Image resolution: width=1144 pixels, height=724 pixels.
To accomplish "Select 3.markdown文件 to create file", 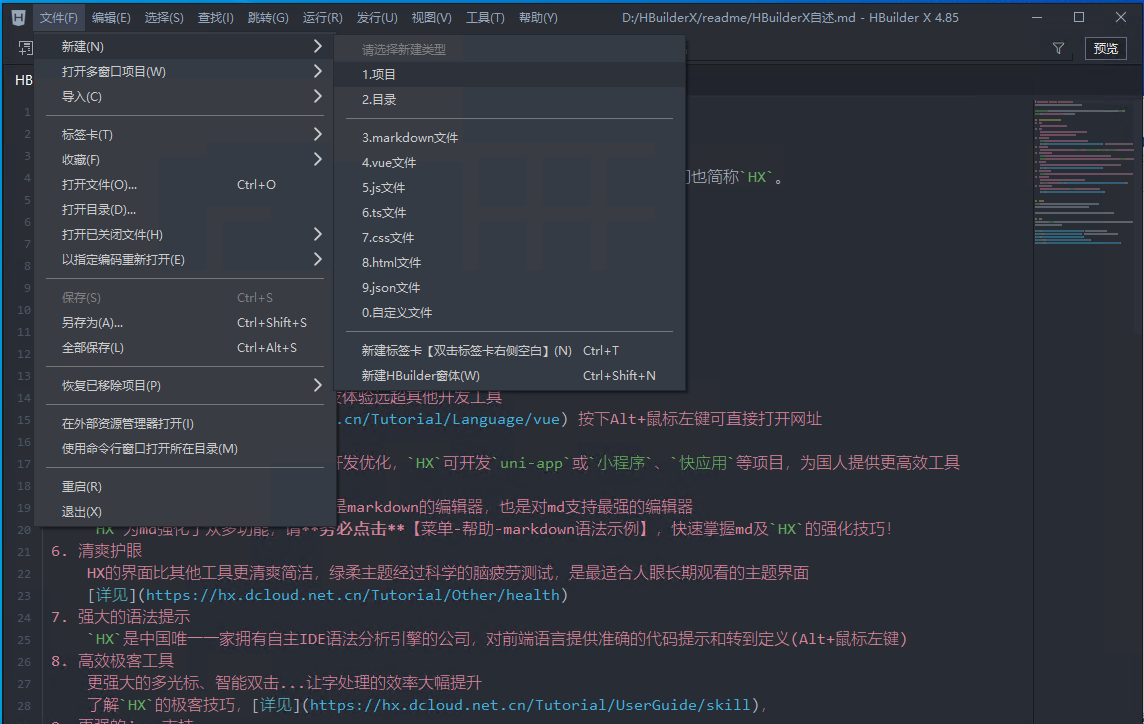I will click(x=410, y=138).
